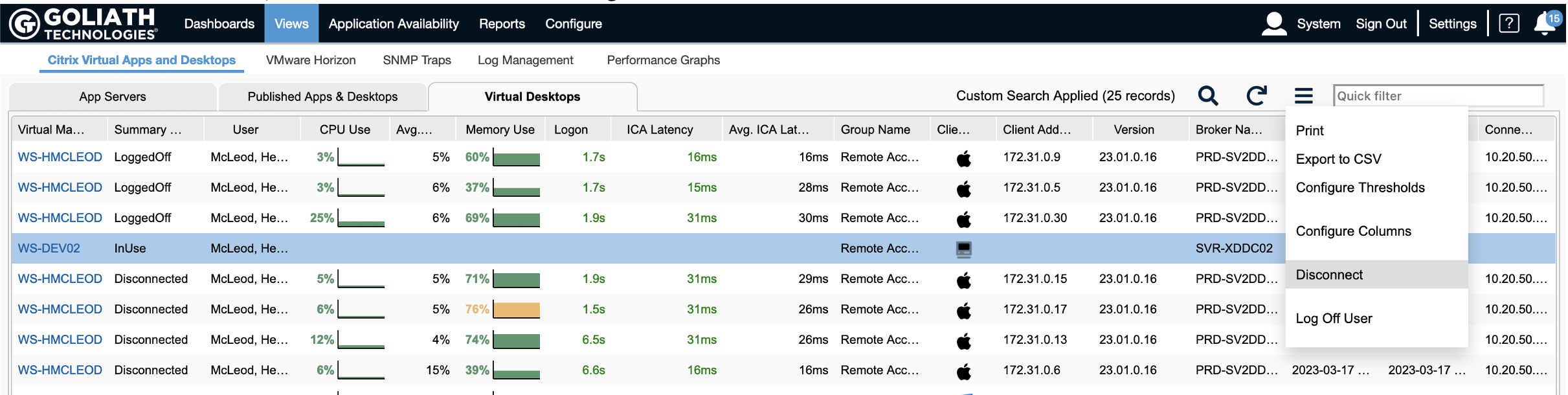Click the System user profile icon

1273,24
